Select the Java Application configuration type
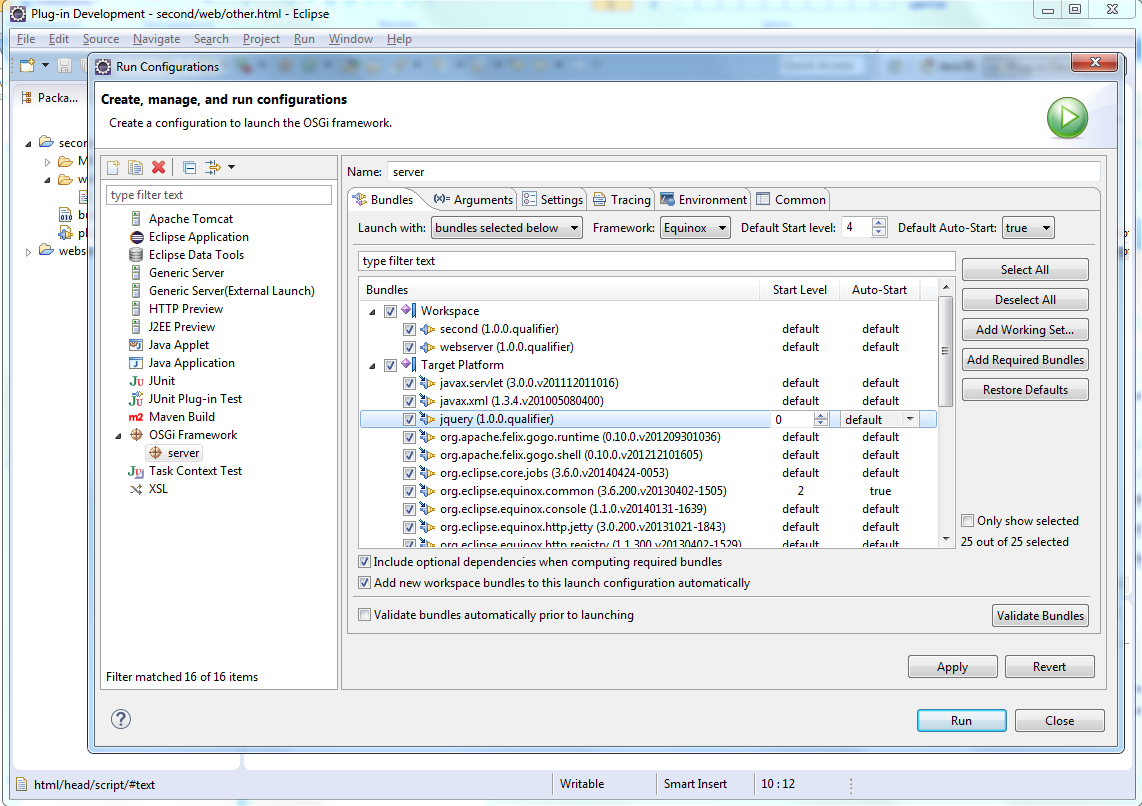 (x=192, y=363)
